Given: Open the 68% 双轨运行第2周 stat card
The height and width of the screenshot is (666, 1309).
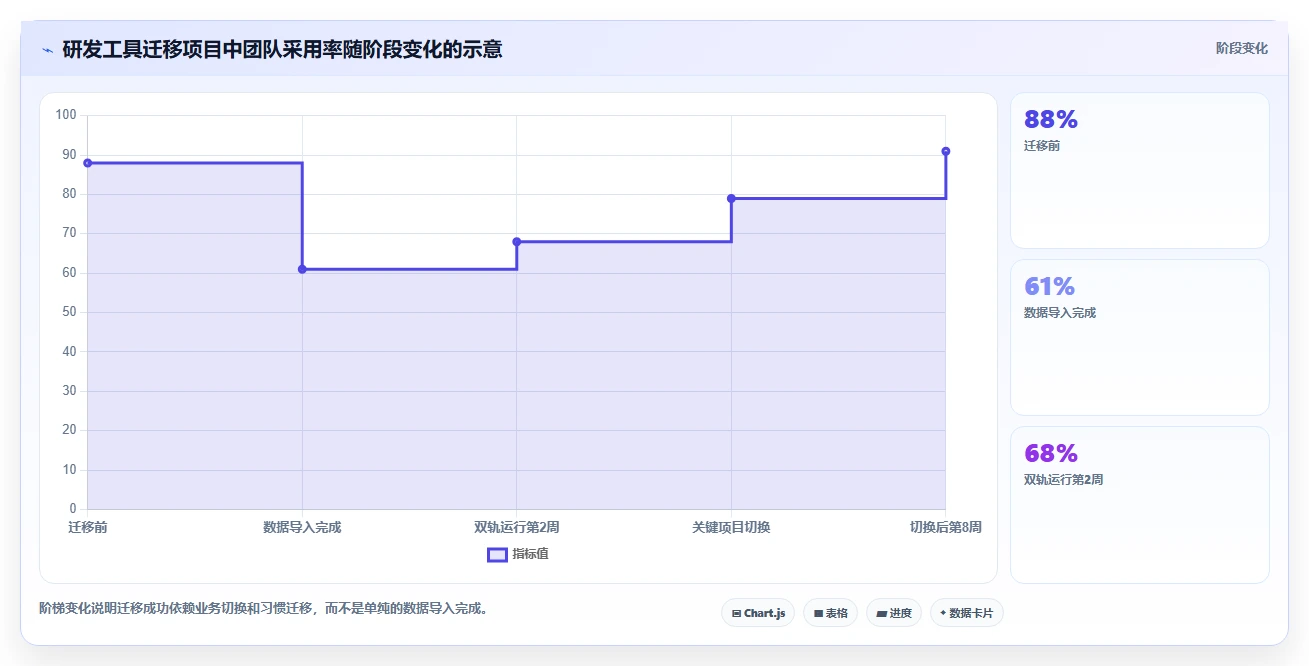Looking at the screenshot, I should point(1139,504).
